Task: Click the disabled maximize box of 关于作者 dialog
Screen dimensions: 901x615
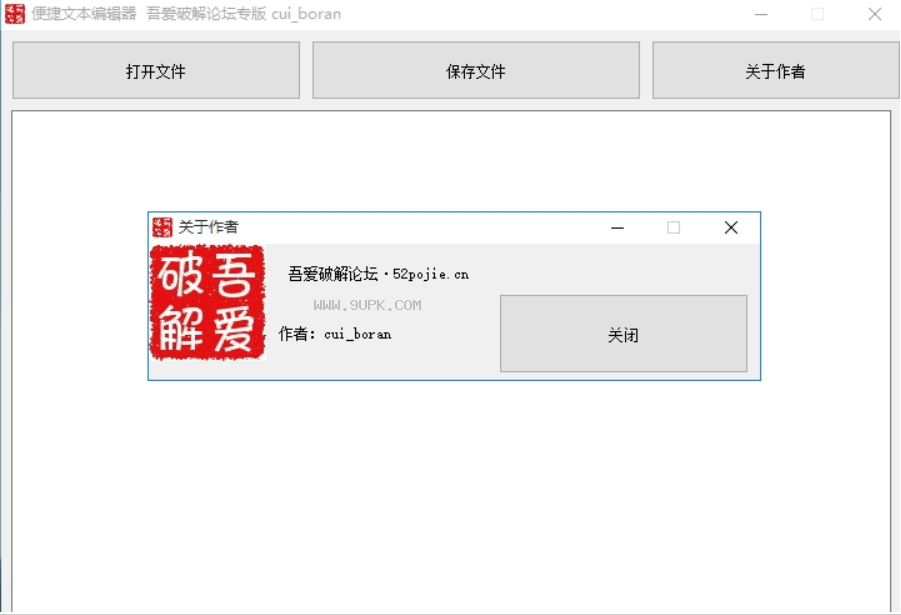Action: click(x=674, y=228)
